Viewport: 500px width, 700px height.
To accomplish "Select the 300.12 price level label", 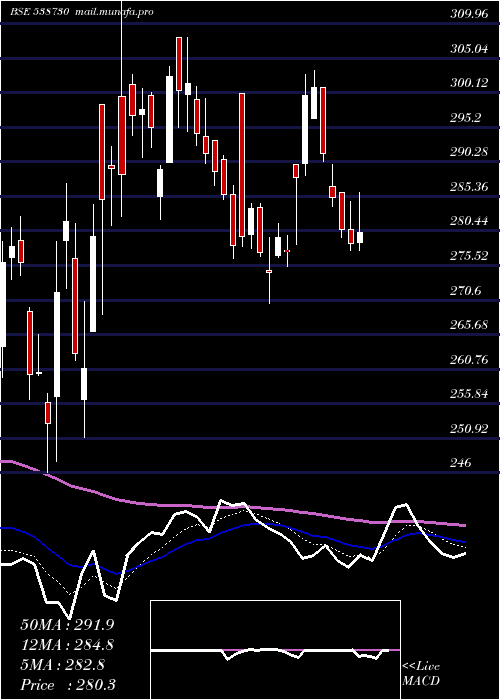I will coord(469,83).
